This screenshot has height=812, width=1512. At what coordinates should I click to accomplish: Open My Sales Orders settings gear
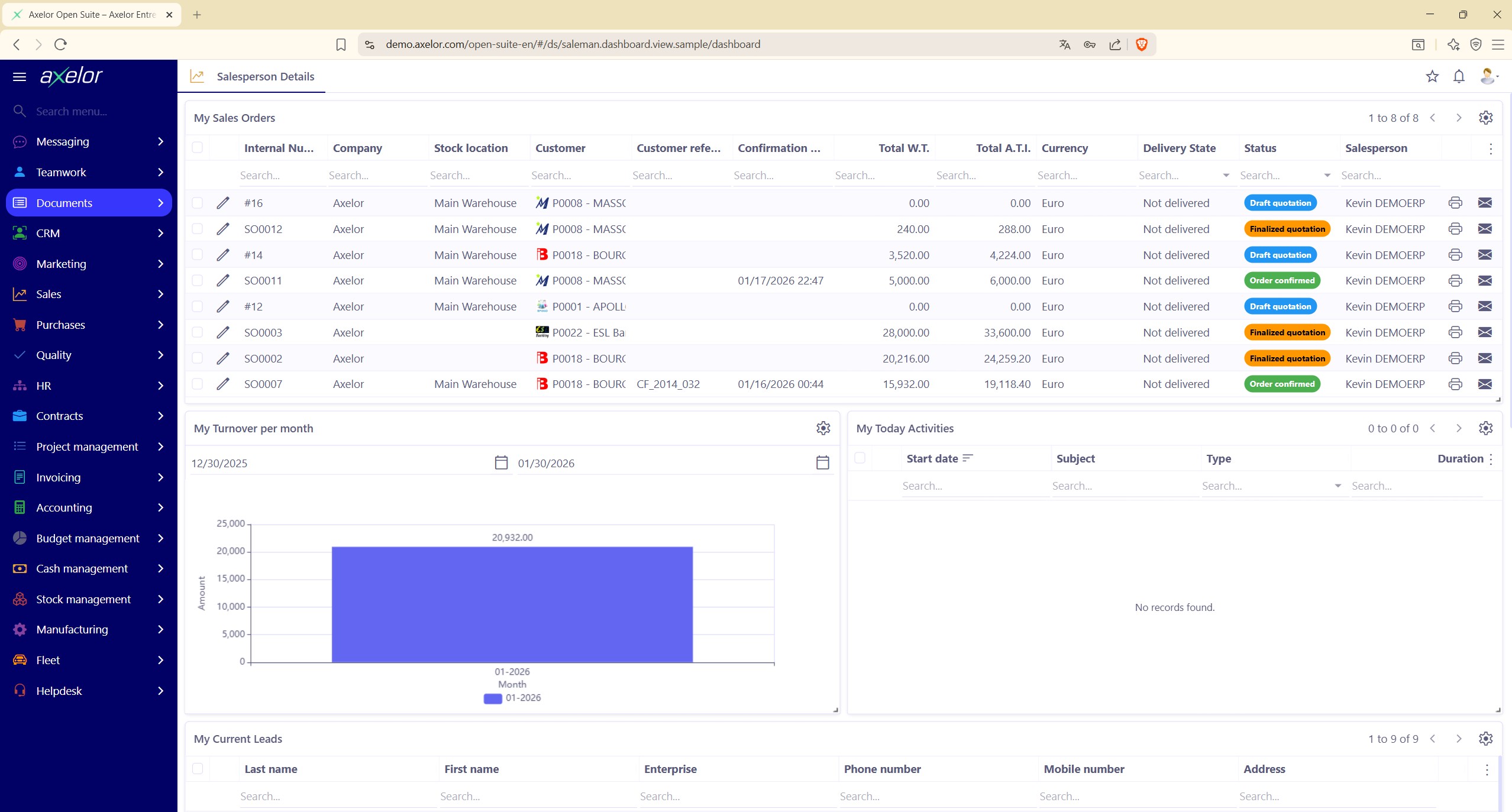[x=1485, y=118]
